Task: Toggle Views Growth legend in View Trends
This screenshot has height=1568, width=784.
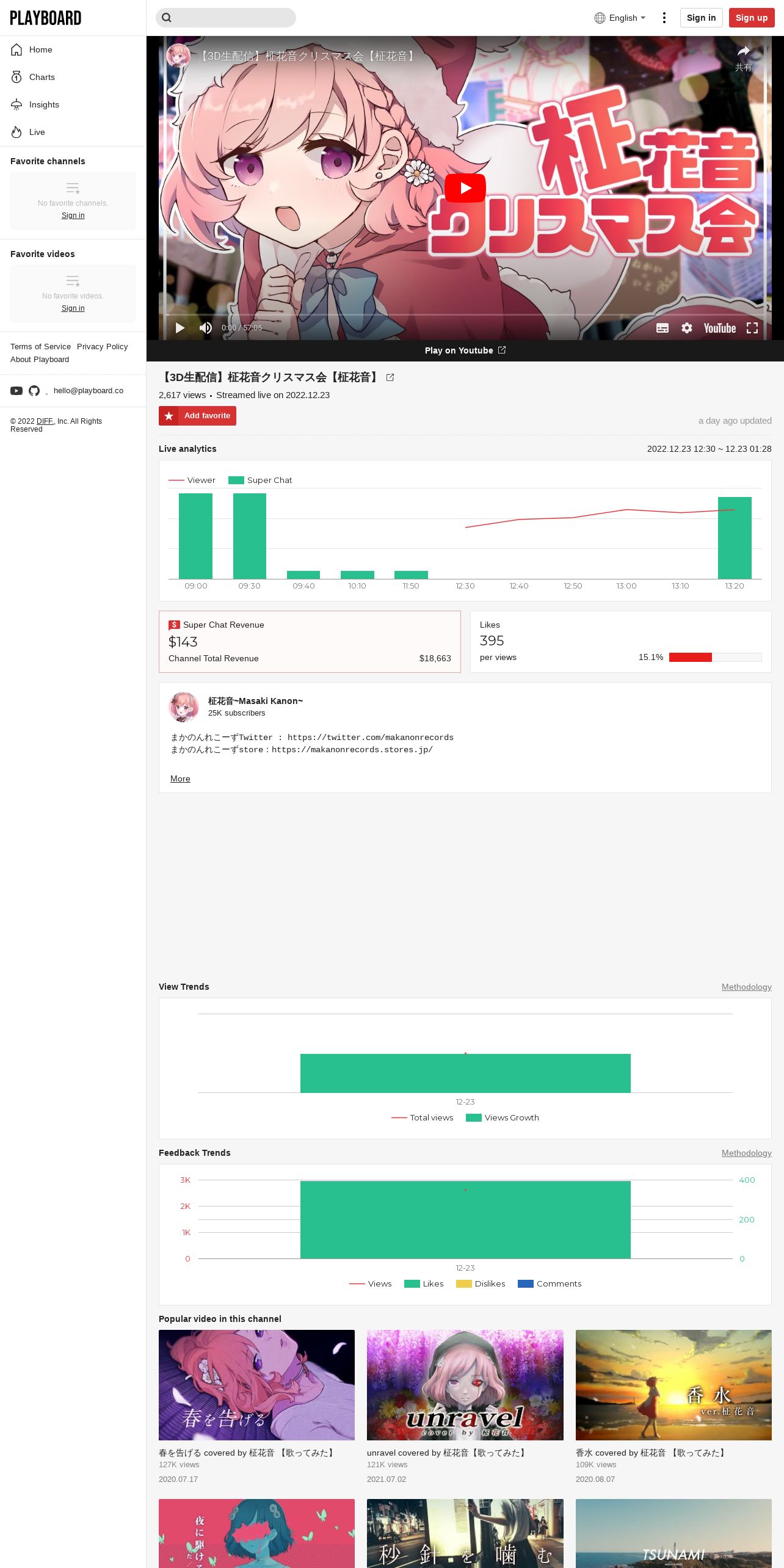Action: pyautogui.click(x=502, y=1117)
